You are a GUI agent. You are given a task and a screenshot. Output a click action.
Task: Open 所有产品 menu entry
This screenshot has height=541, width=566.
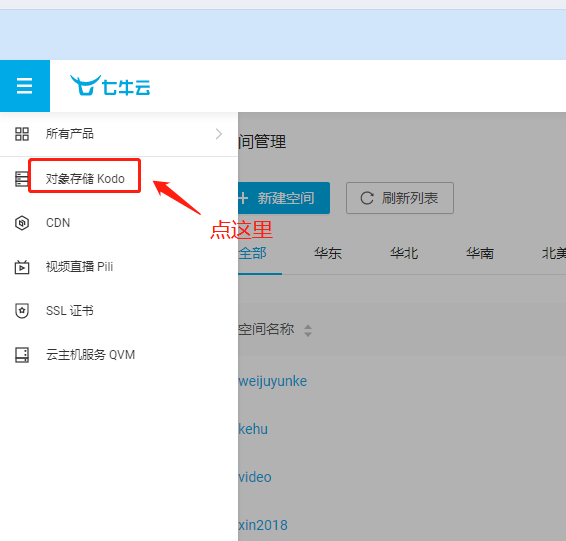[x=119, y=134]
